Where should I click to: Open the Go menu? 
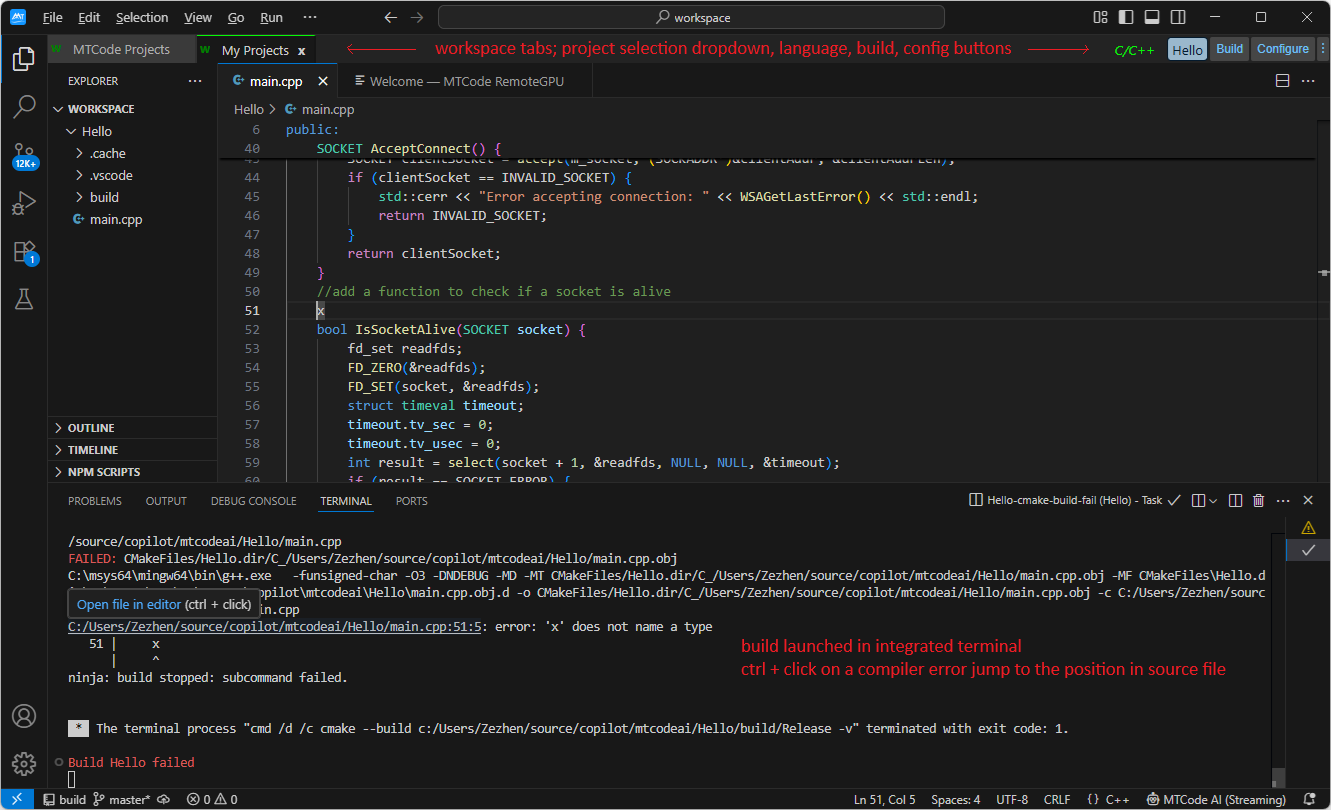tap(236, 18)
